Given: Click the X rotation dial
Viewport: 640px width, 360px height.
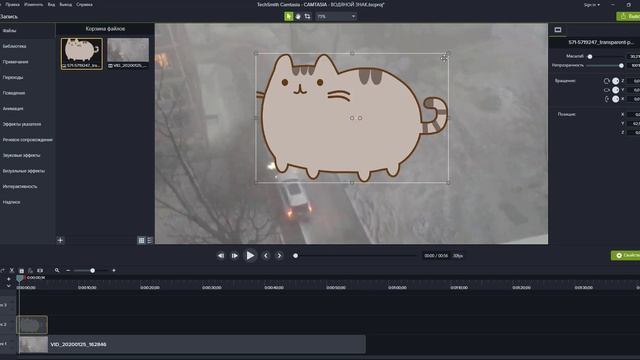Looking at the screenshot, I should coord(616,99).
